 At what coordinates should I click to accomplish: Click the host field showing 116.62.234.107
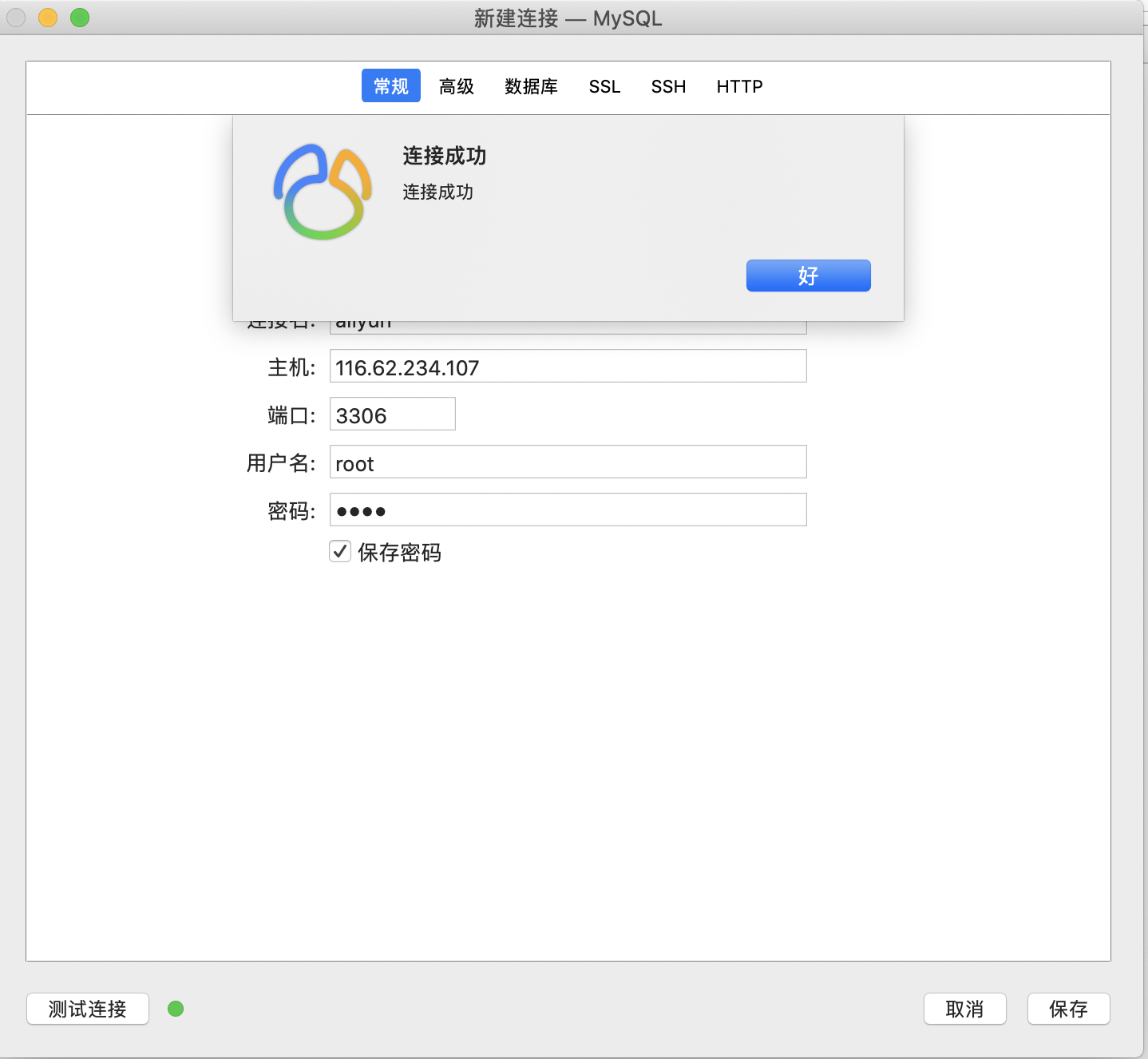tap(568, 366)
